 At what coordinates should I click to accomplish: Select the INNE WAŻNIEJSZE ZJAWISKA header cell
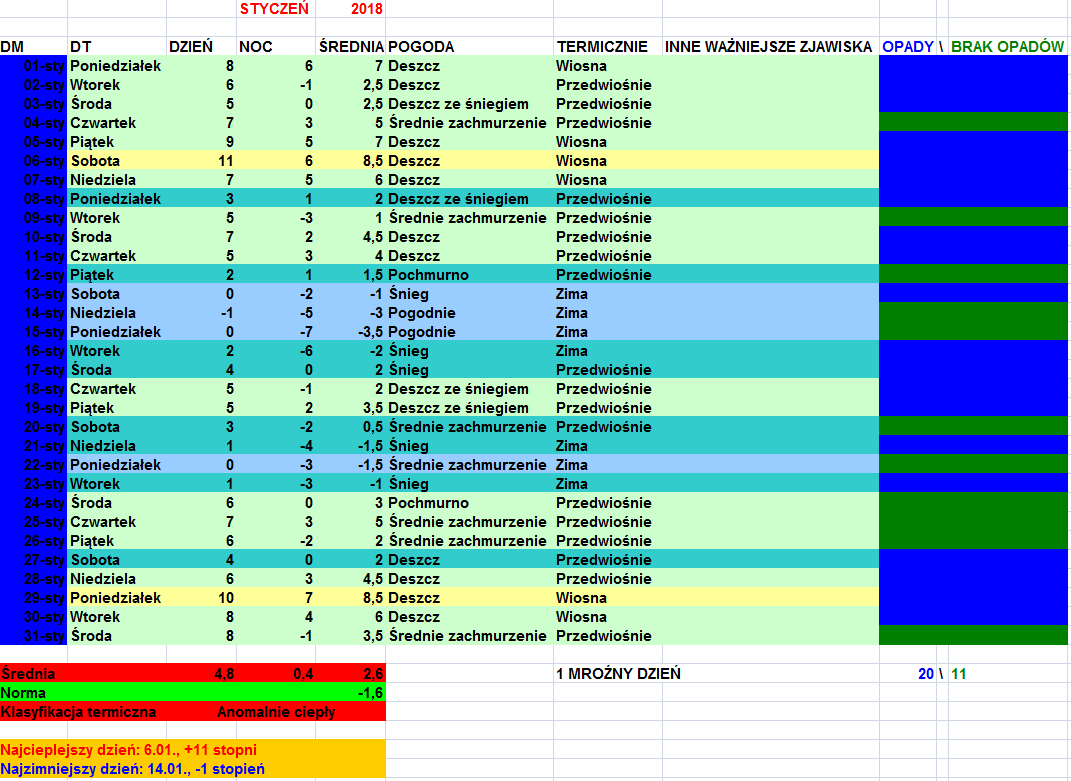(x=768, y=47)
